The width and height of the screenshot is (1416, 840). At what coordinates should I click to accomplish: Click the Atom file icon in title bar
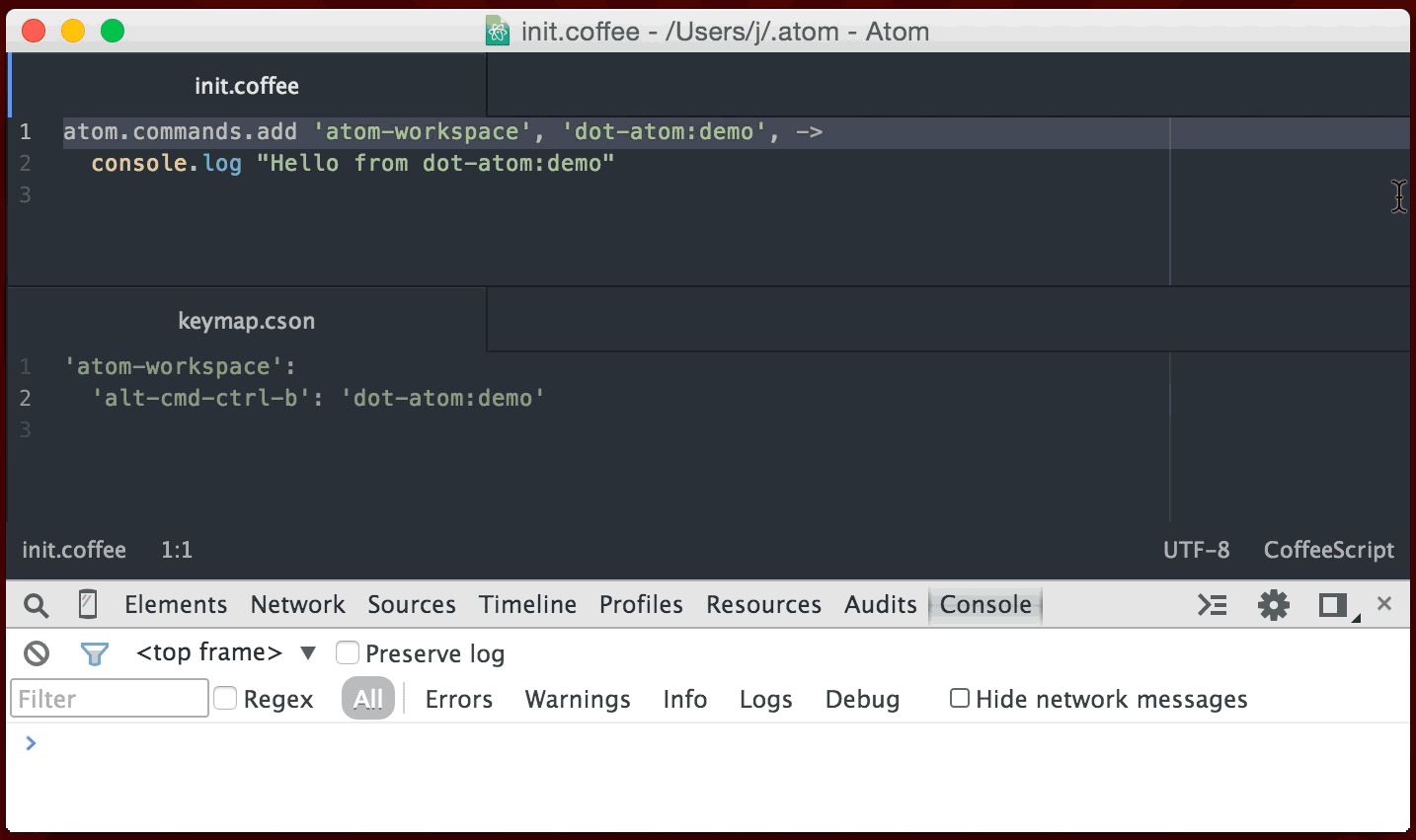[498, 32]
